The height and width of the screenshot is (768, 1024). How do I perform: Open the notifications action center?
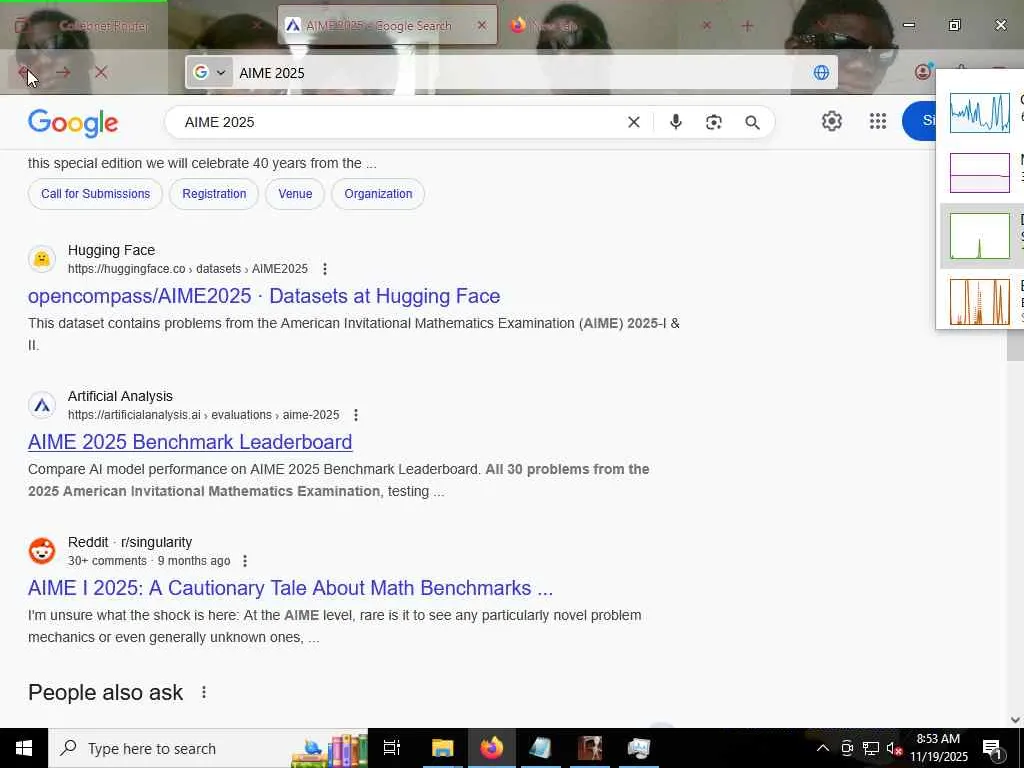click(x=993, y=748)
